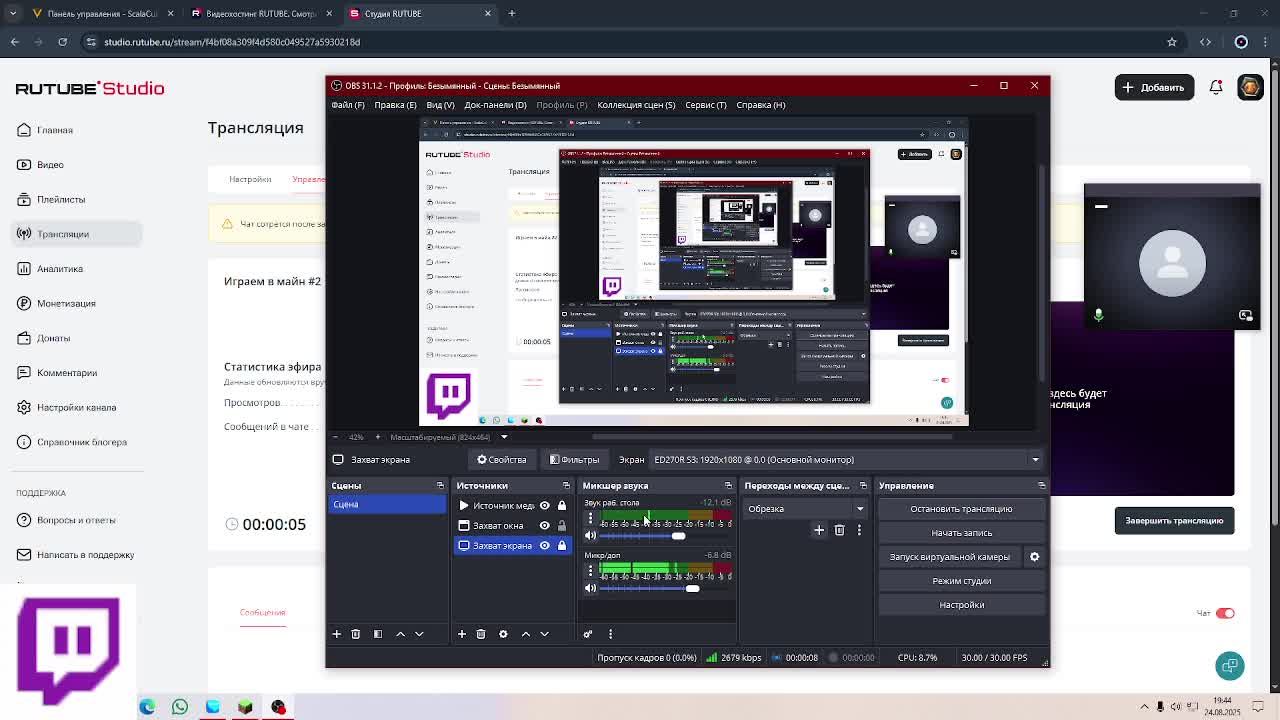This screenshot has width=1280, height=720.
Task: Mute the desktop audio channel
Action: pyautogui.click(x=590, y=536)
